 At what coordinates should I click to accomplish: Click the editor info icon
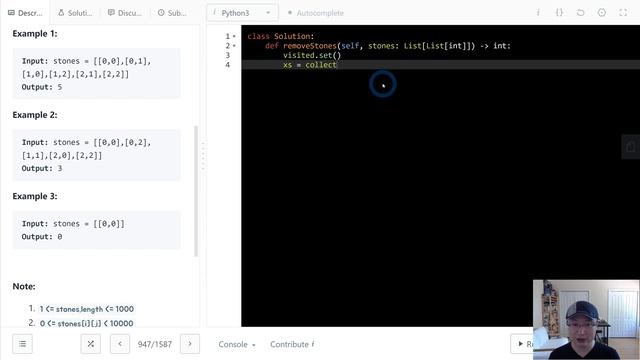tap(538, 13)
